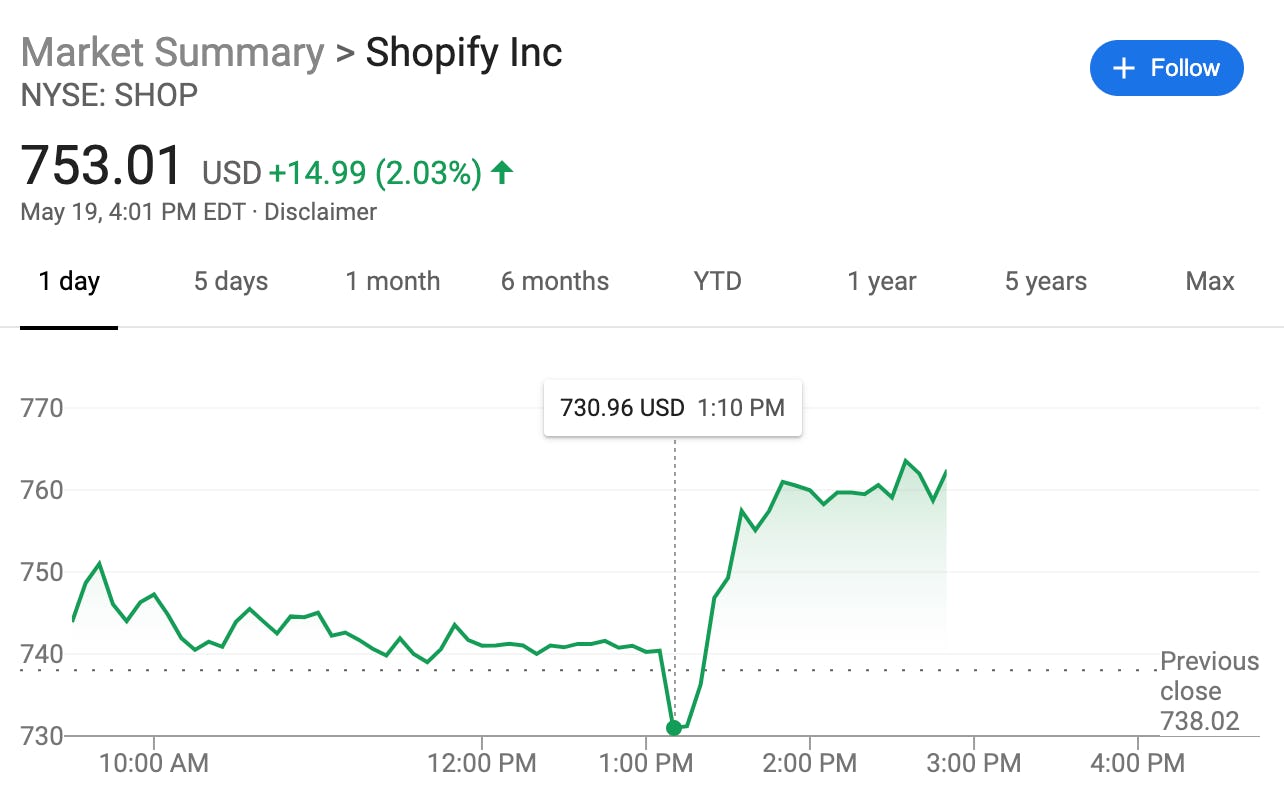Click the Shopify Inc title

(x=464, y=52)
